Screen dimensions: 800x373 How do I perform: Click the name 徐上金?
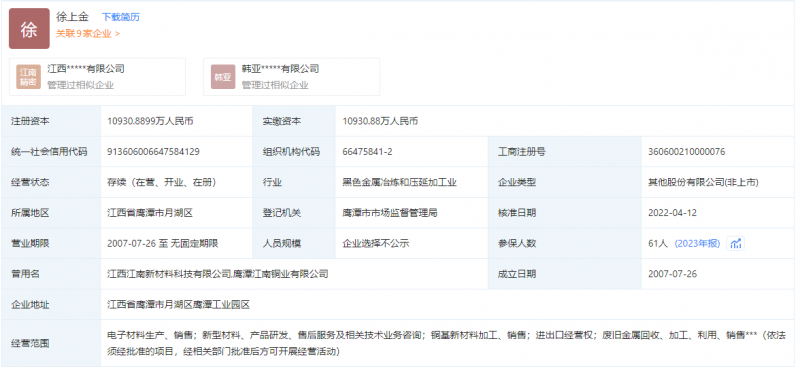(x=72, y=17)
